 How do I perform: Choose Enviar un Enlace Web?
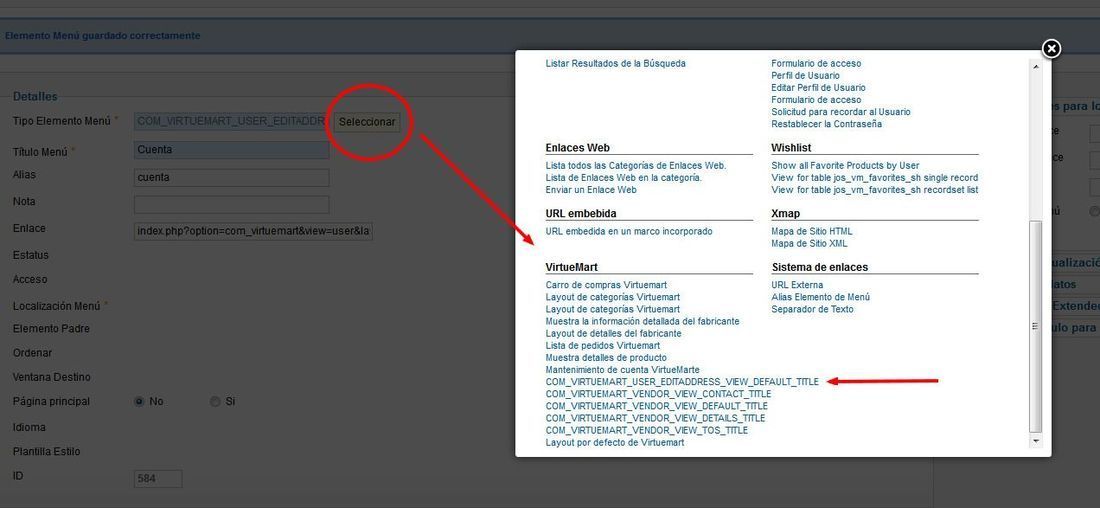click(x=591, y=189)
